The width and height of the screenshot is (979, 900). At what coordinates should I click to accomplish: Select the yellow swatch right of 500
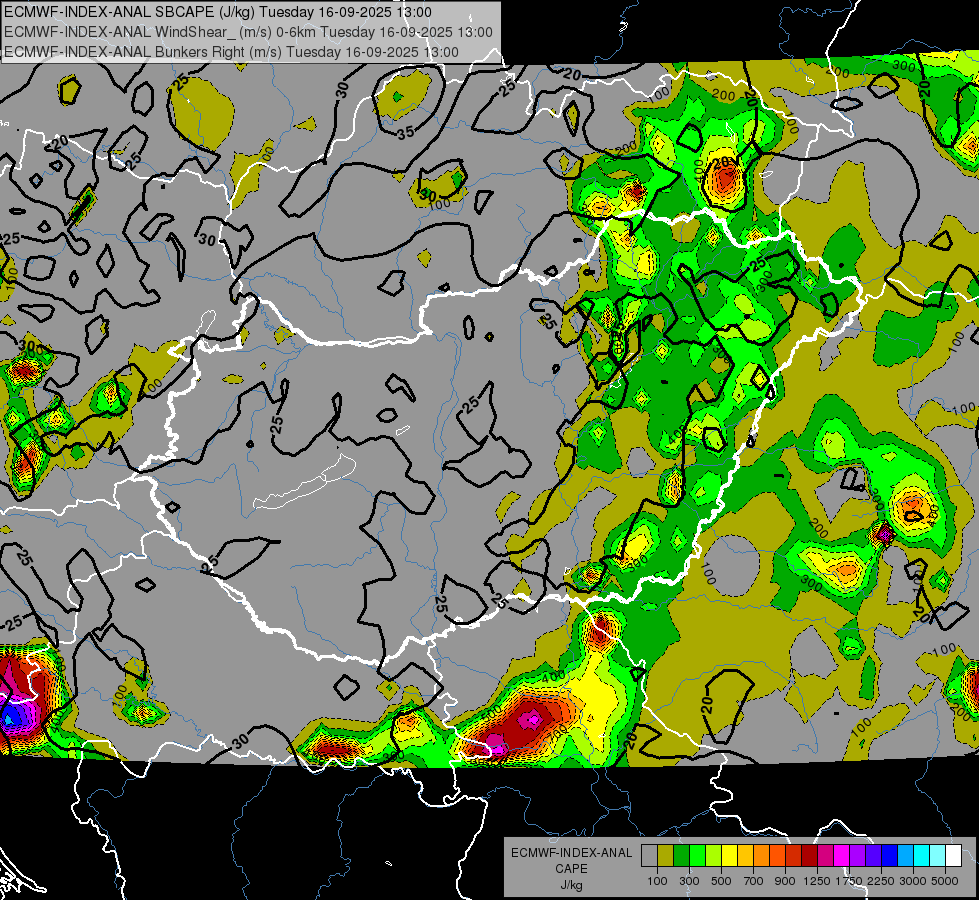729,856
